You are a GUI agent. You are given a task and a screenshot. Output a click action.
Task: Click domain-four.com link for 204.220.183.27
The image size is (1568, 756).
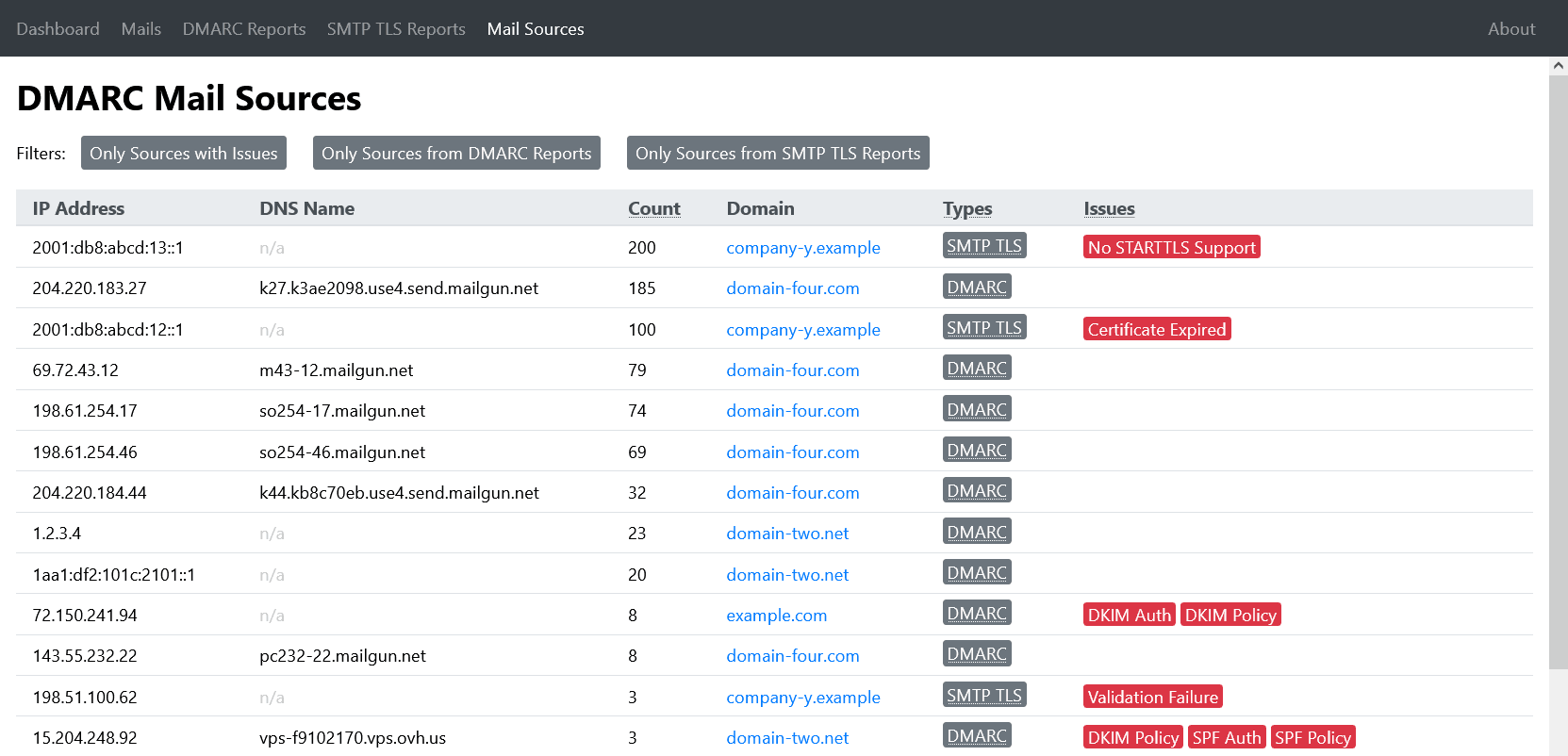point(792,288)
